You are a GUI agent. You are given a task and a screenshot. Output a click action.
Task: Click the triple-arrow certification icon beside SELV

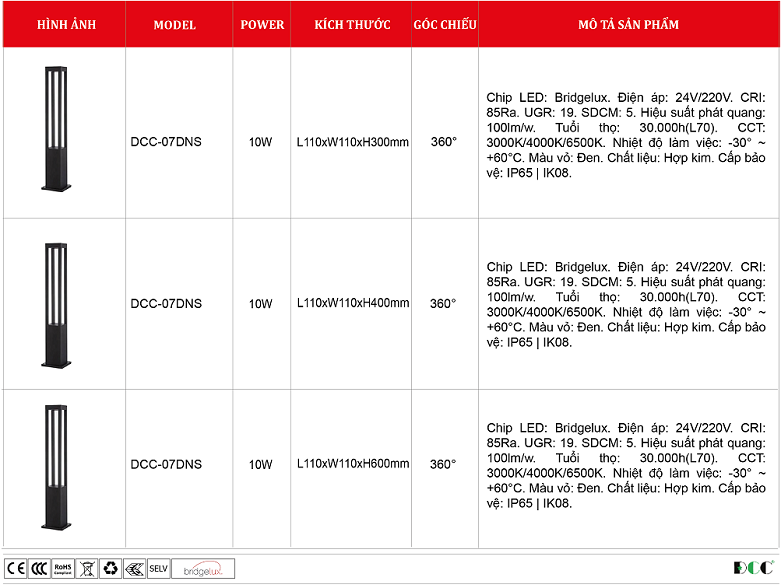tap(134, 568)
